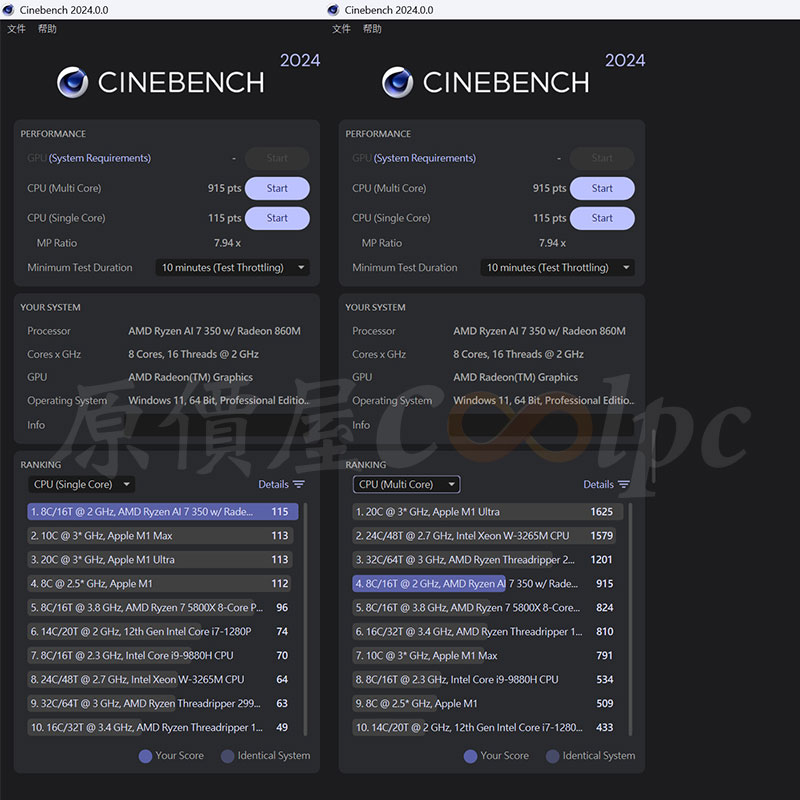Start the CPU (Single Core) test in left window

pos(277,218)
